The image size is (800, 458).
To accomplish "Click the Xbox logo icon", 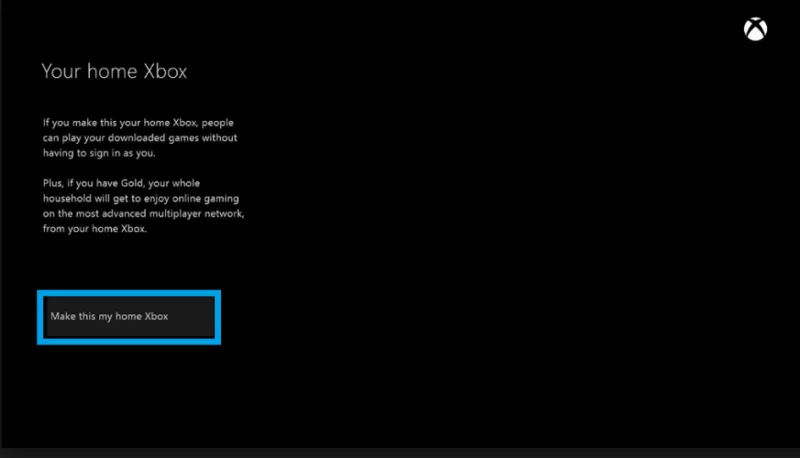I will point(755,29).
